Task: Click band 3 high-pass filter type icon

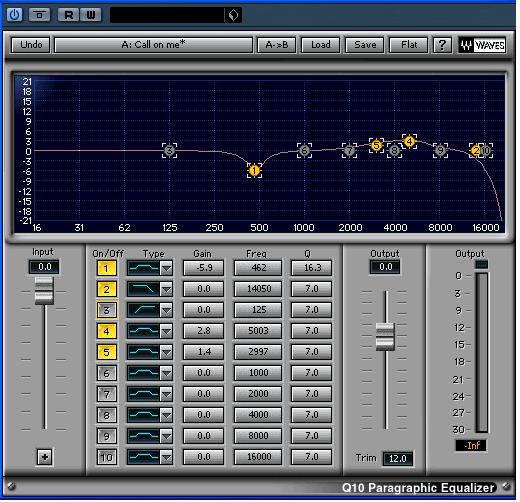Action: (144, 310)
